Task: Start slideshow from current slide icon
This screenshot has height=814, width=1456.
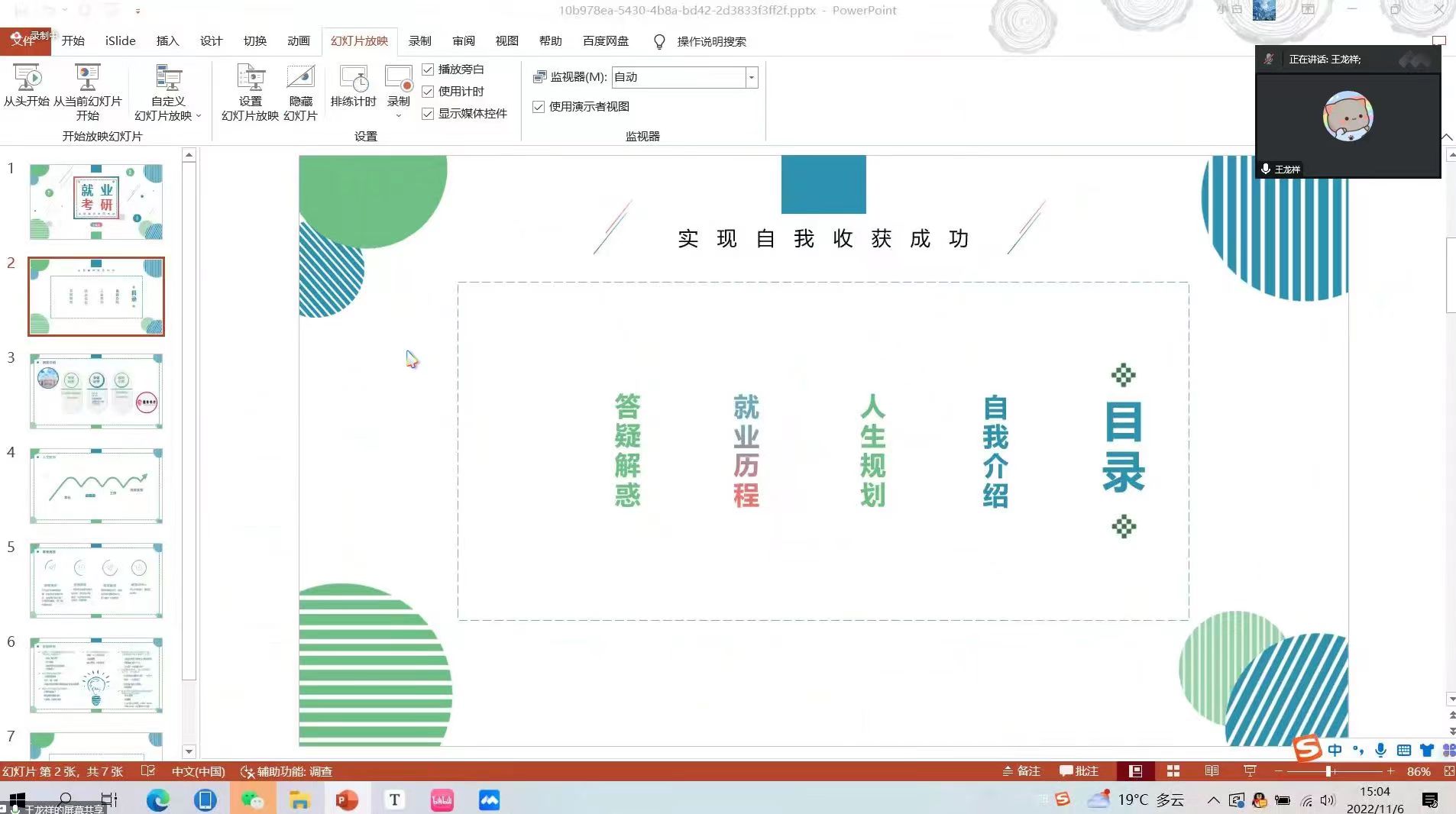Action: (87, 77)
